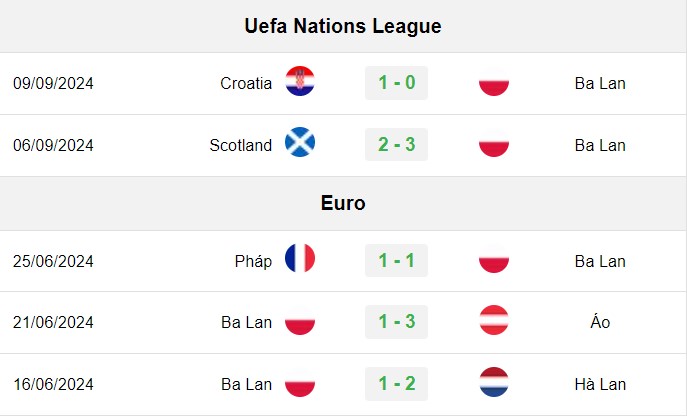The height and width of the screenshot is (416, 687).
Task: Click the Scotland team name
Action: tap(241, 145)
